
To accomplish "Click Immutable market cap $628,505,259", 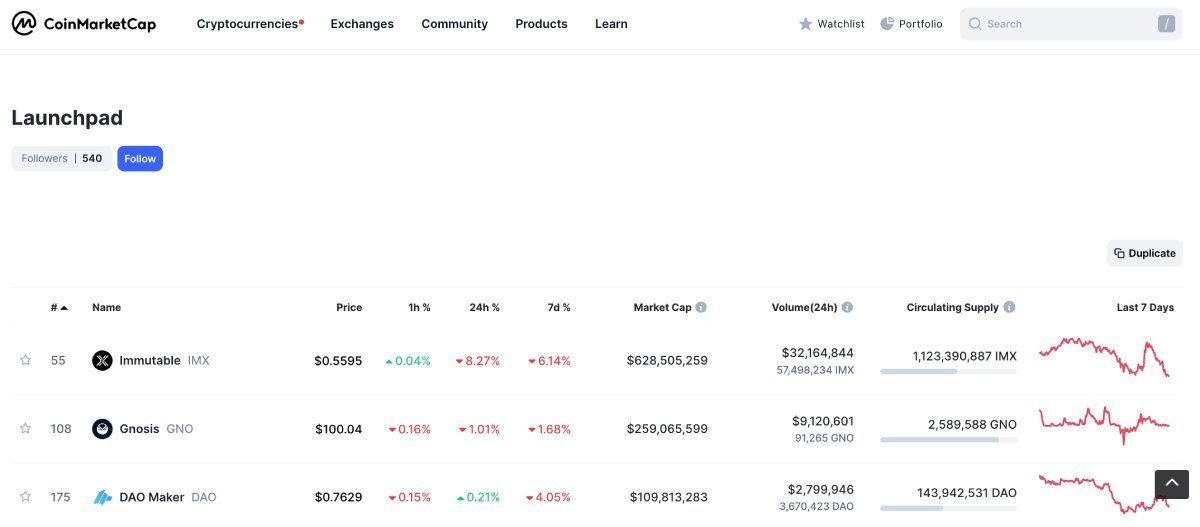I will pyautogui.click(x=667, y=360).
